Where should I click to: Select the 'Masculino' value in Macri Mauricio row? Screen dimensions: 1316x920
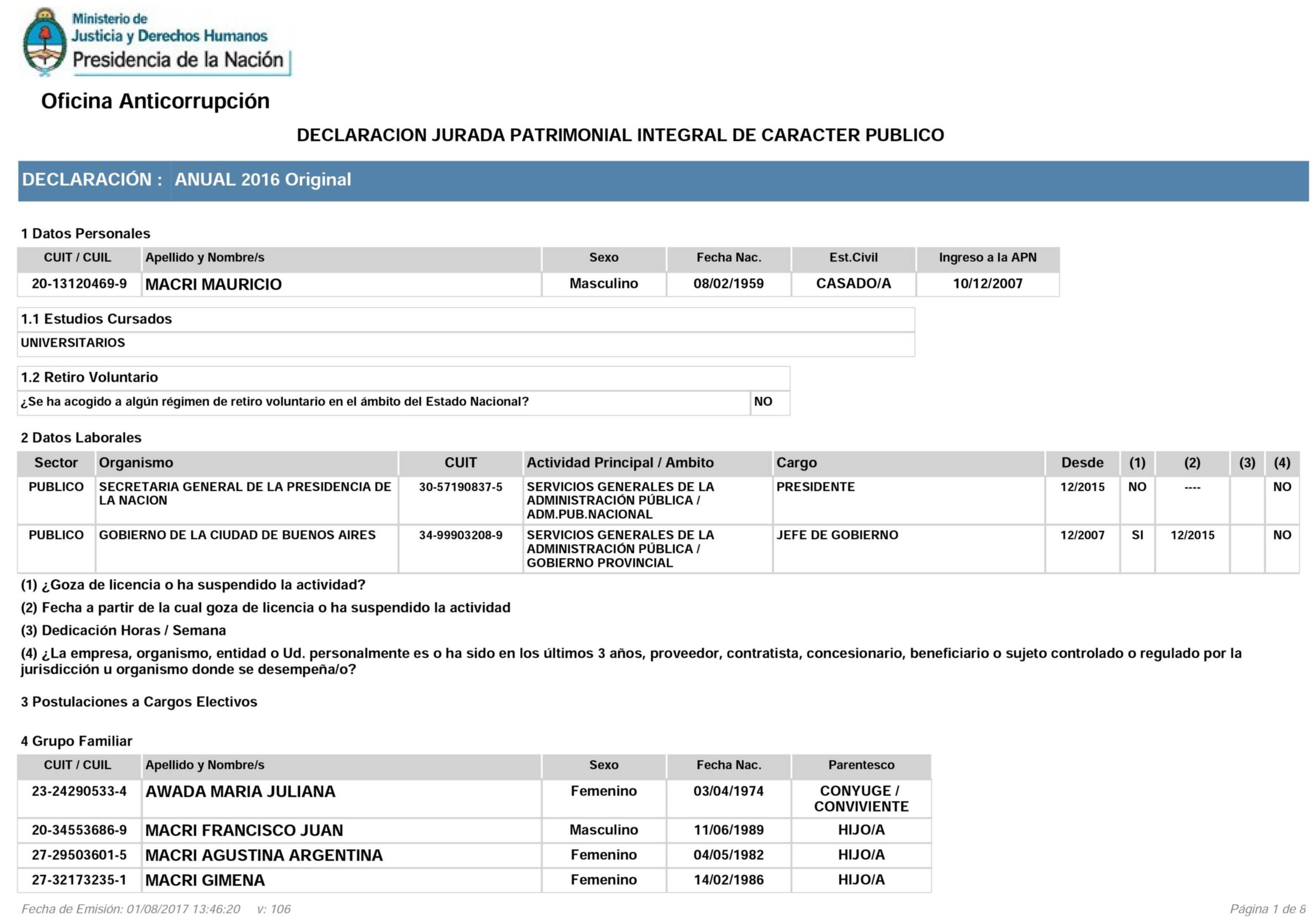(604, 284)
